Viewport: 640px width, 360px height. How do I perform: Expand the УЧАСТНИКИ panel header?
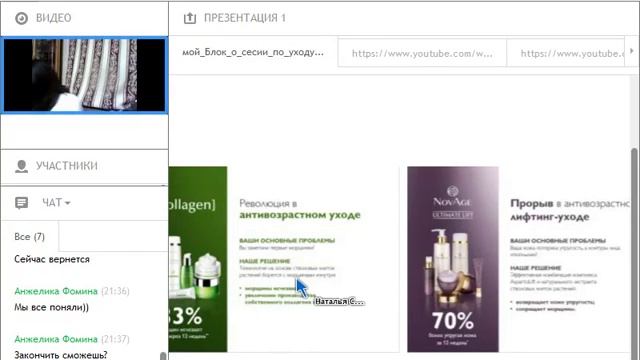[84, 166]
